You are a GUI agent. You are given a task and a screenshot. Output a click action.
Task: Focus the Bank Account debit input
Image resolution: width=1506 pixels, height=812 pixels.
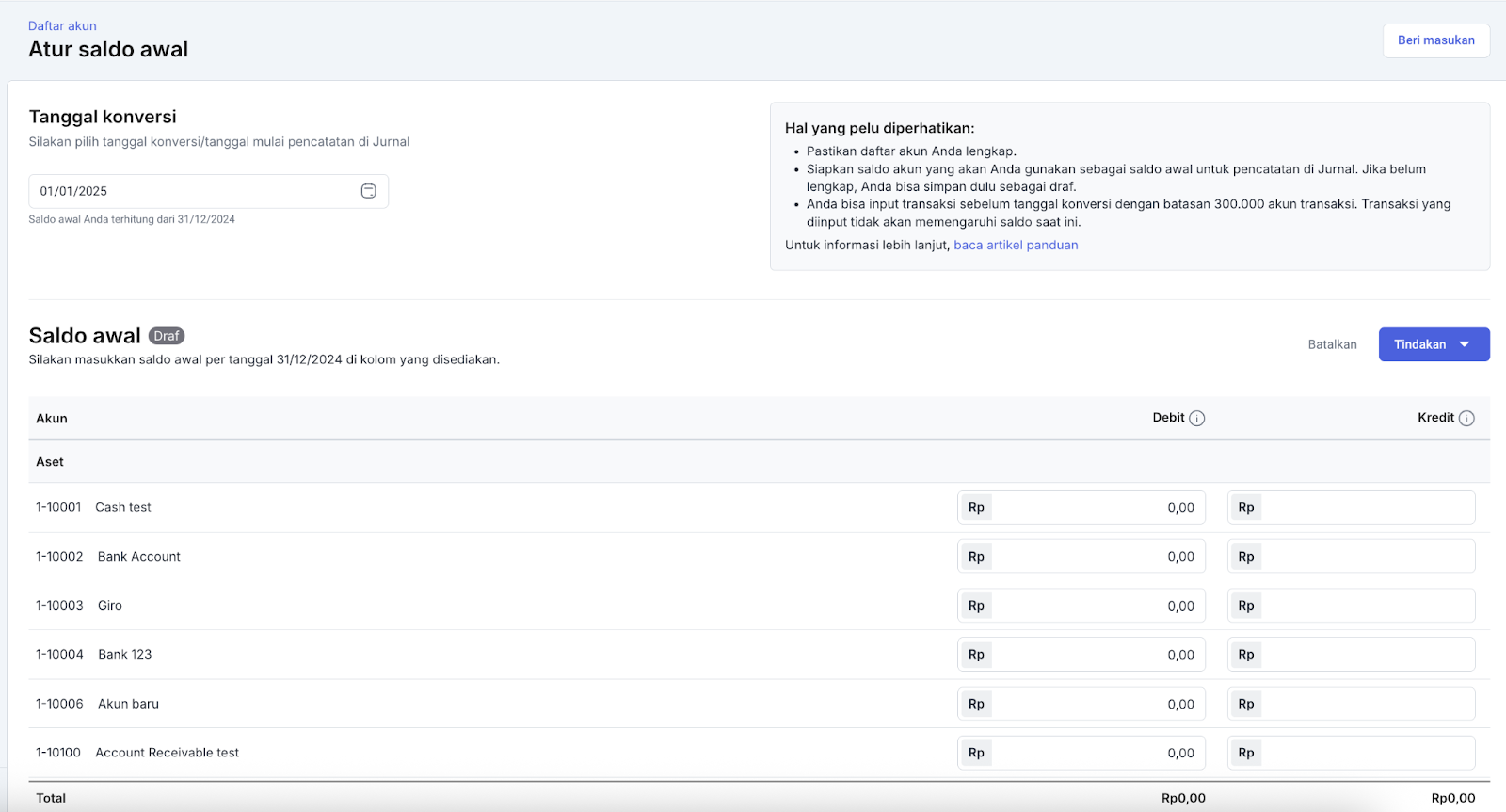(1097, 557)
